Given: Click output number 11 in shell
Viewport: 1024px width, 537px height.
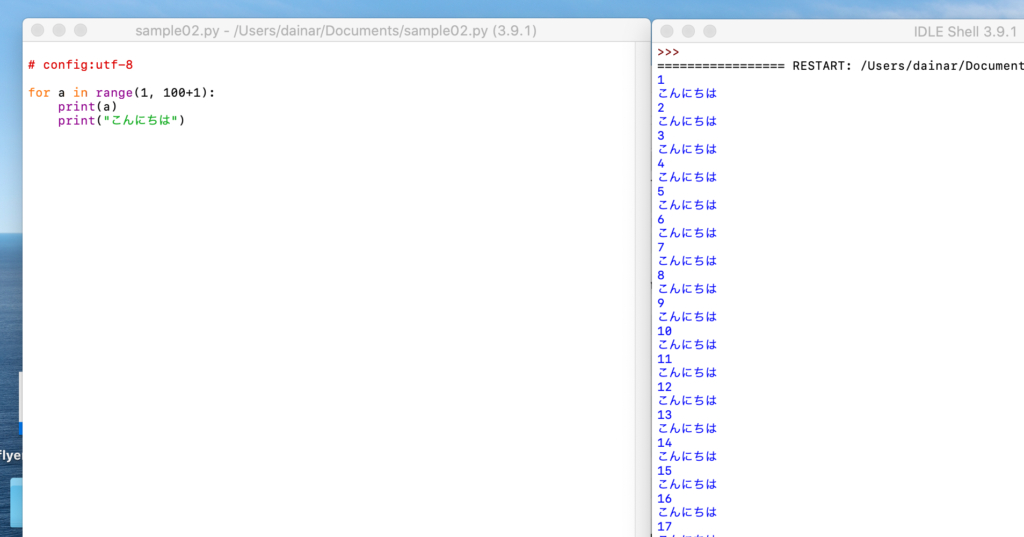Looking at the screenshot, I should 664,359.
